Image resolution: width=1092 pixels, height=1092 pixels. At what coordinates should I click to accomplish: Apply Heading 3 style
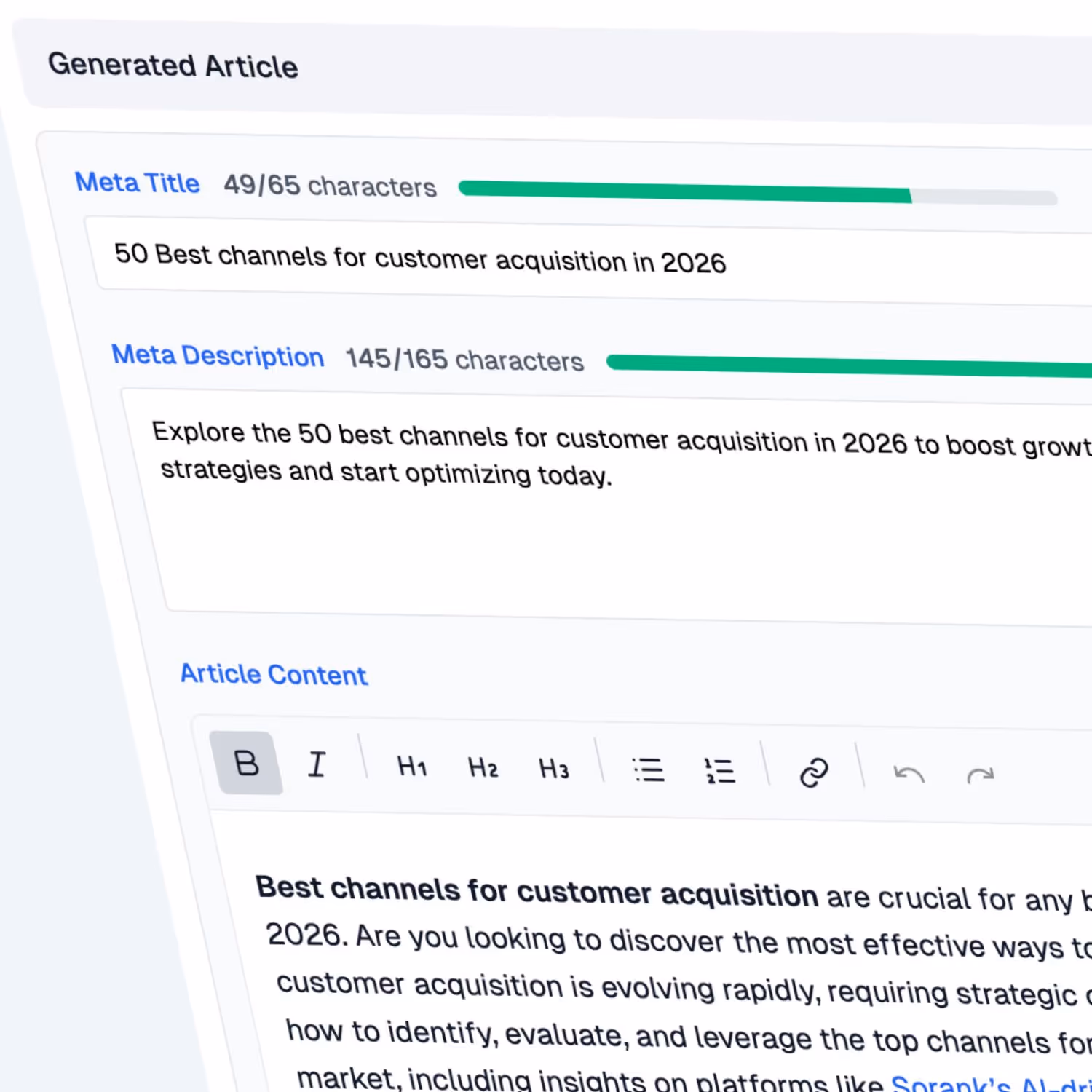tap(553, 769)
